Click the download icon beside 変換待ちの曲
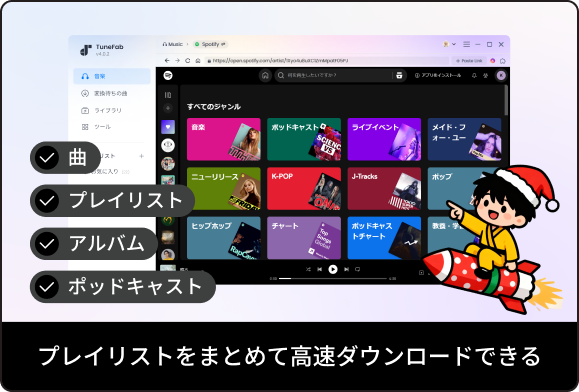579x392 pixels. point(85,93)
